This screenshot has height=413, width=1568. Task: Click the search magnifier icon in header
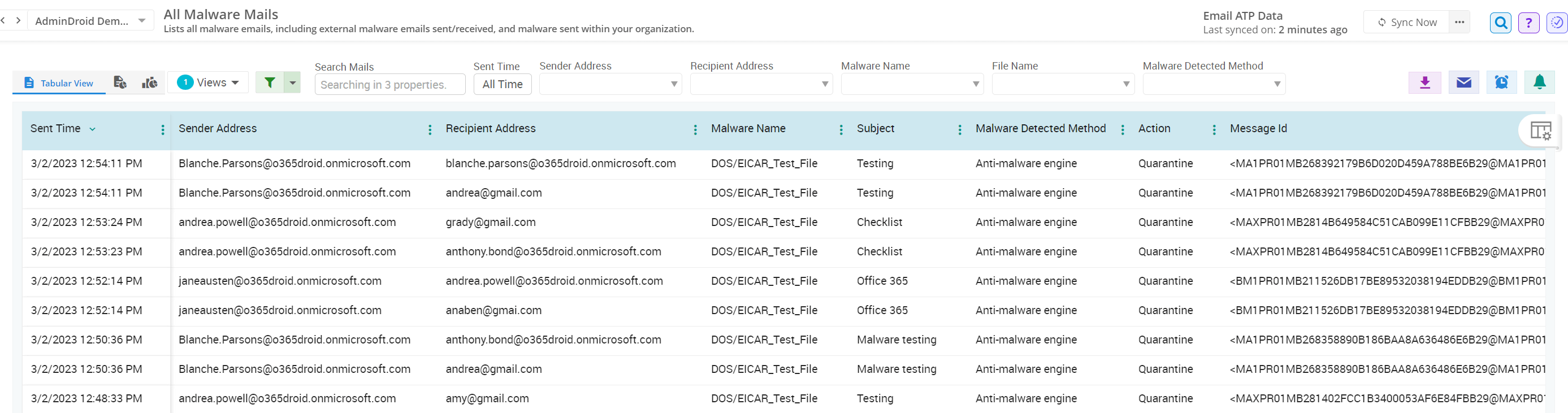pyautogui.click(x=1500, y=23)
